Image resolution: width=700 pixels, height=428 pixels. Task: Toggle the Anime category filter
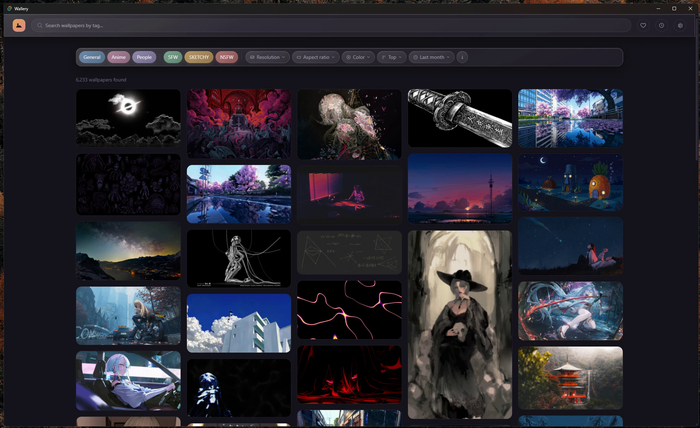point(118,57)
